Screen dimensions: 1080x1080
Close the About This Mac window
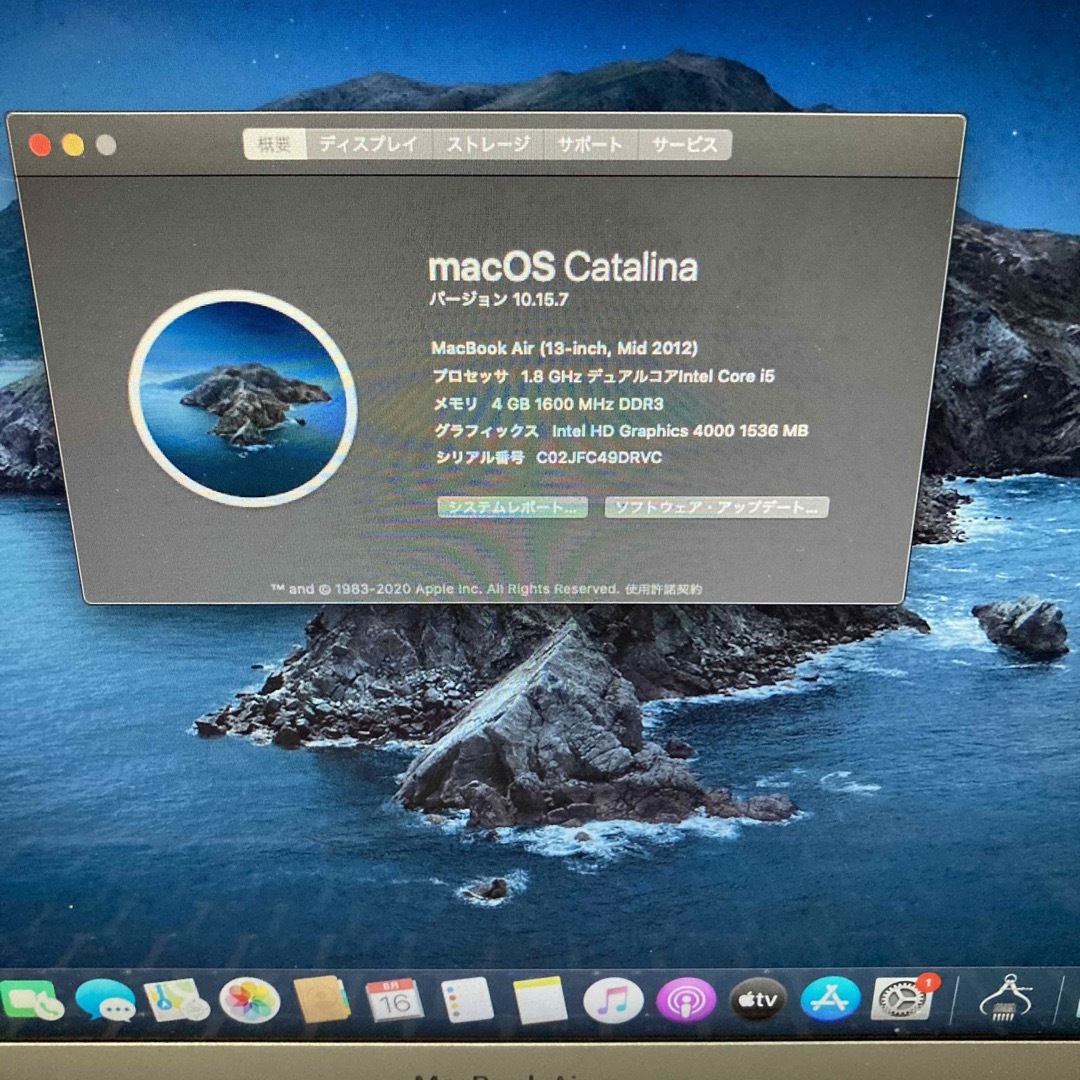pyautogui.click(x=40, y=145)
